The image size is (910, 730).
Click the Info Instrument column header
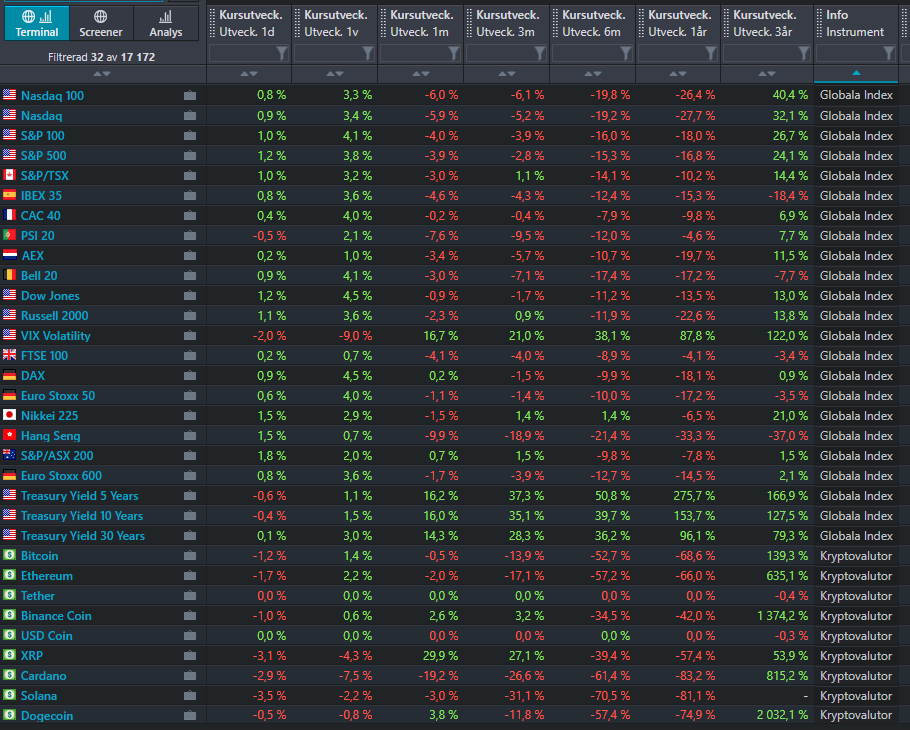[855, 23]
